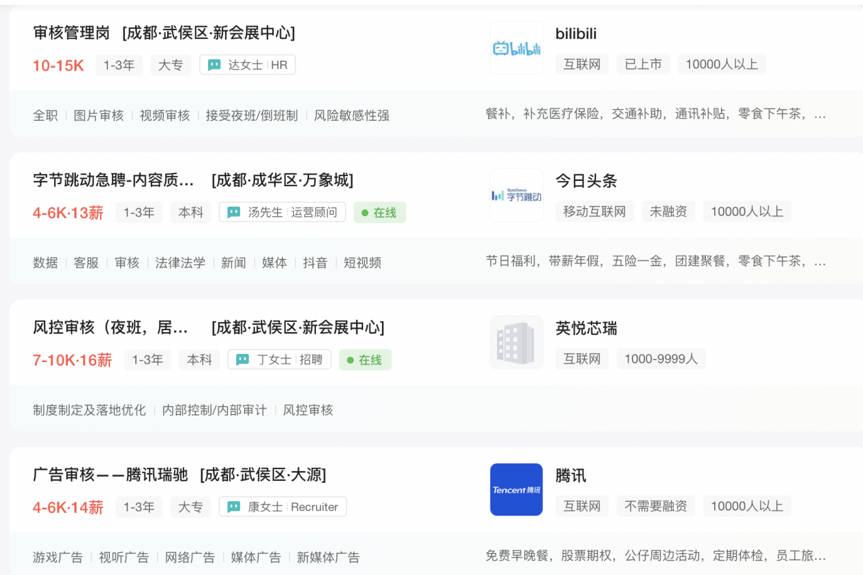Contact recruiter 康女士 Recruiter

[x=283, y=507]
